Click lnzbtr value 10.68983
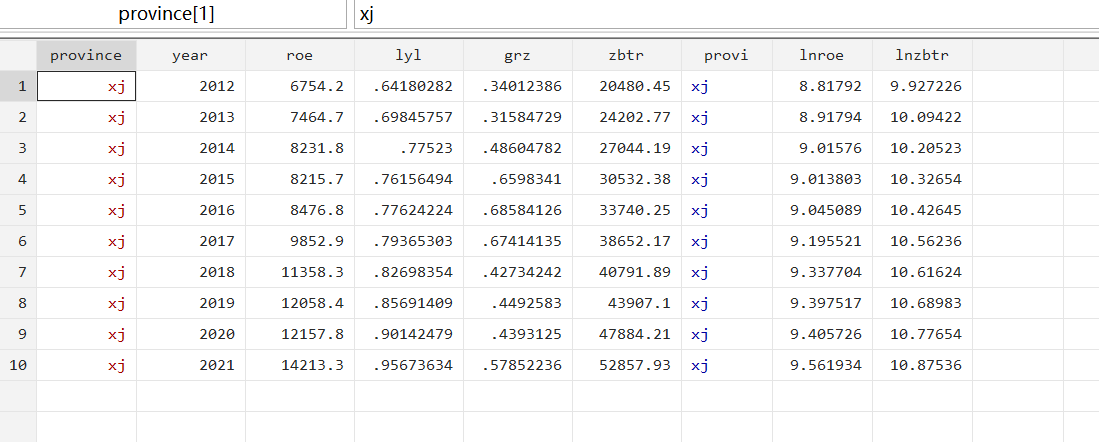This screenshot has height=442, width=1099. point(922,303)
